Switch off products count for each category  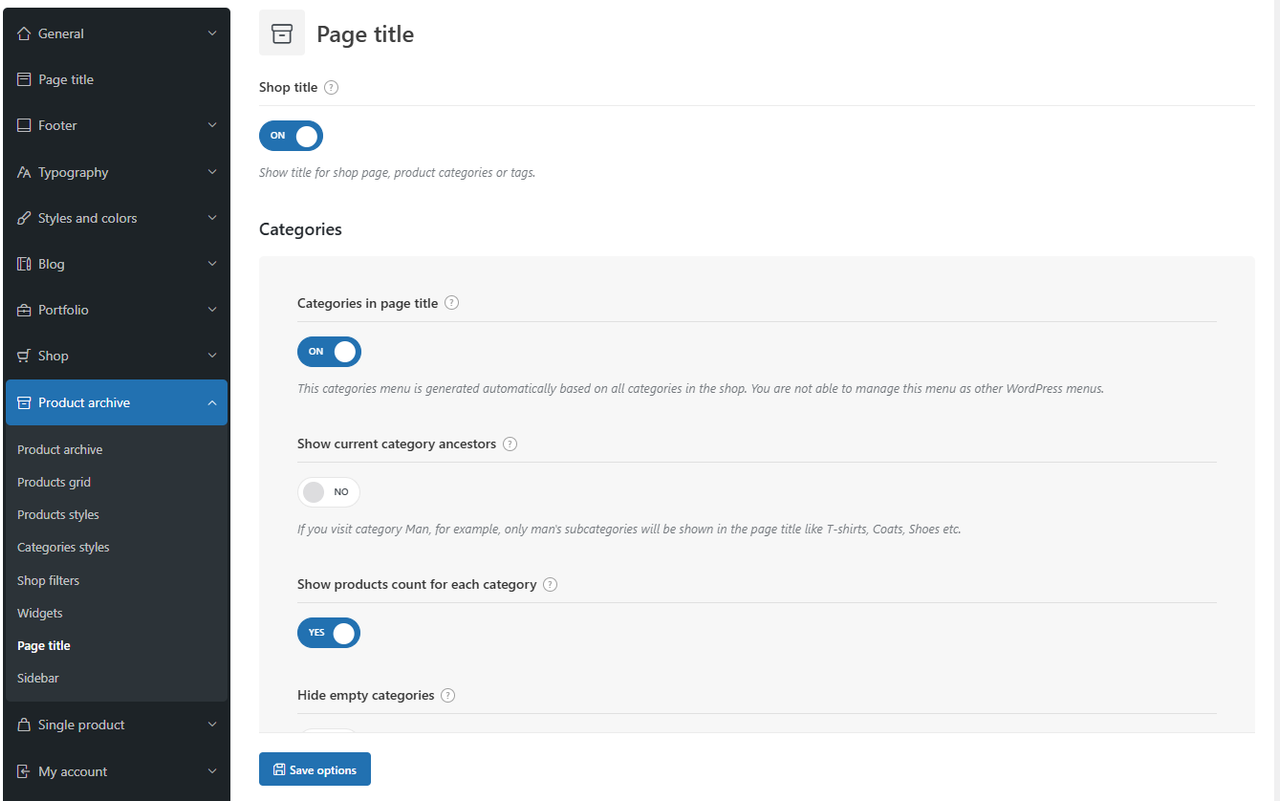pos(329,633)
